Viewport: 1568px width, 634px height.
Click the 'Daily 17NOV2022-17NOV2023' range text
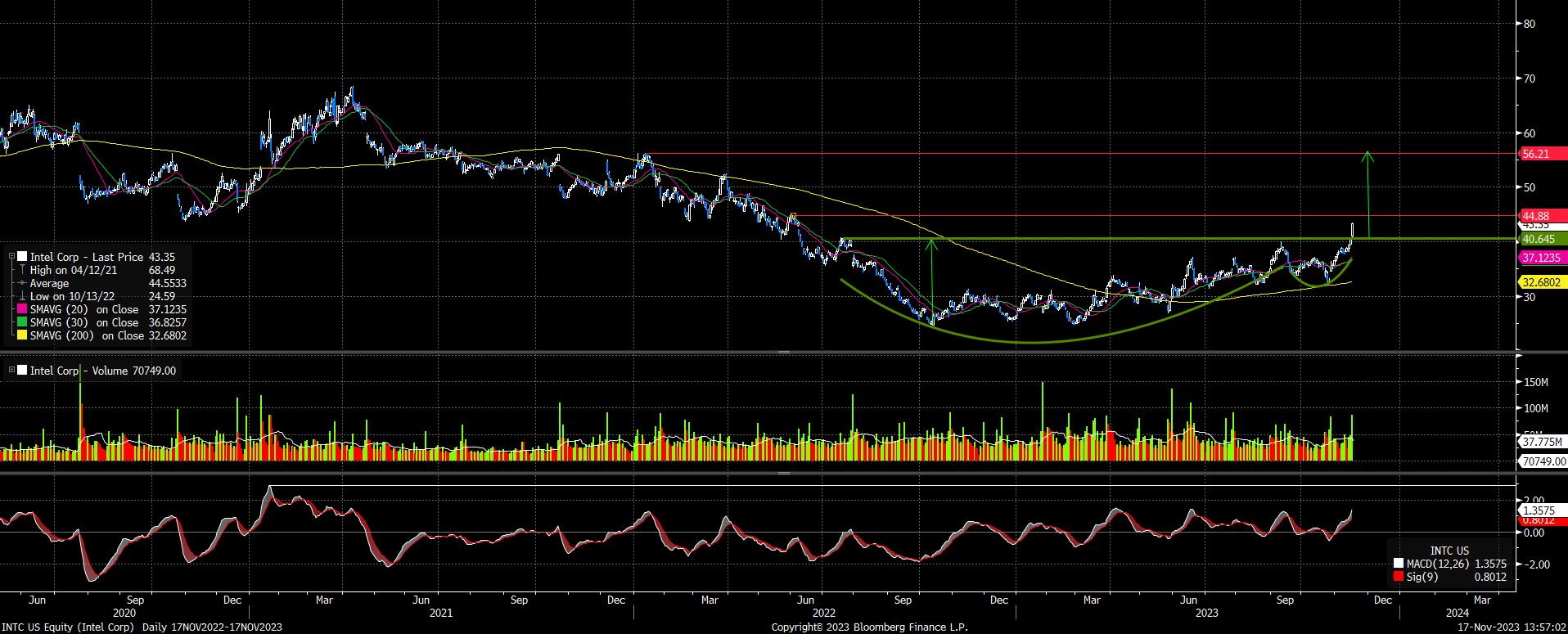212,627
